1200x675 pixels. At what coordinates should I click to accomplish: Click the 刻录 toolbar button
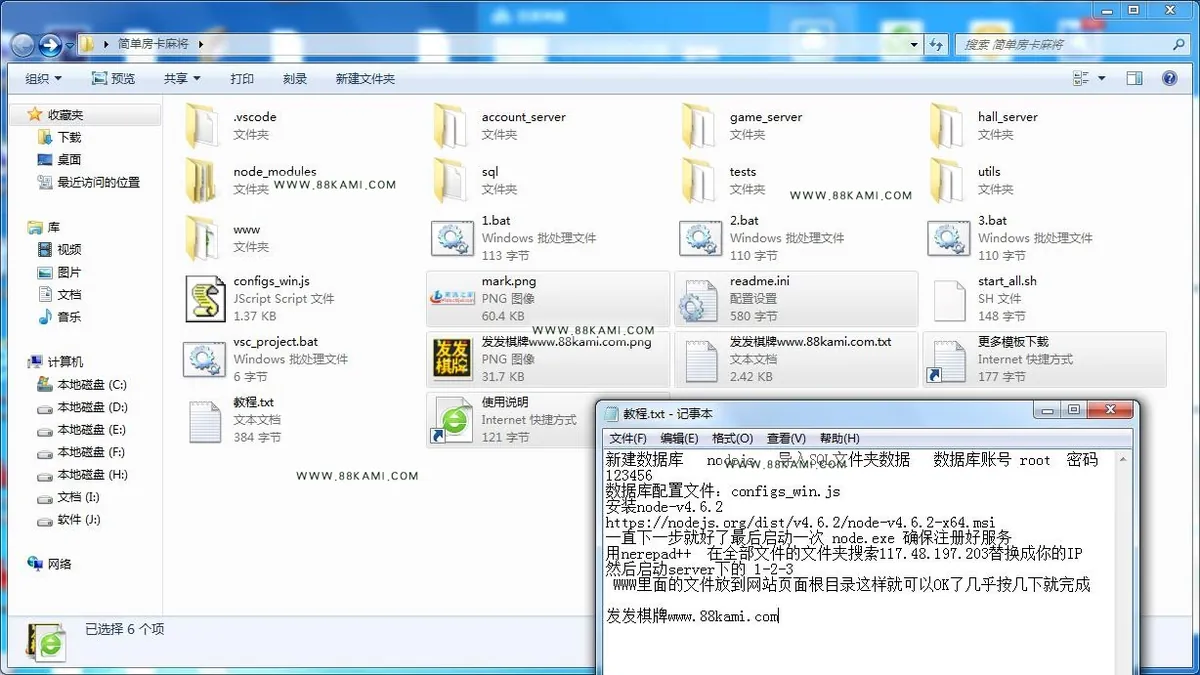(295, 78)
